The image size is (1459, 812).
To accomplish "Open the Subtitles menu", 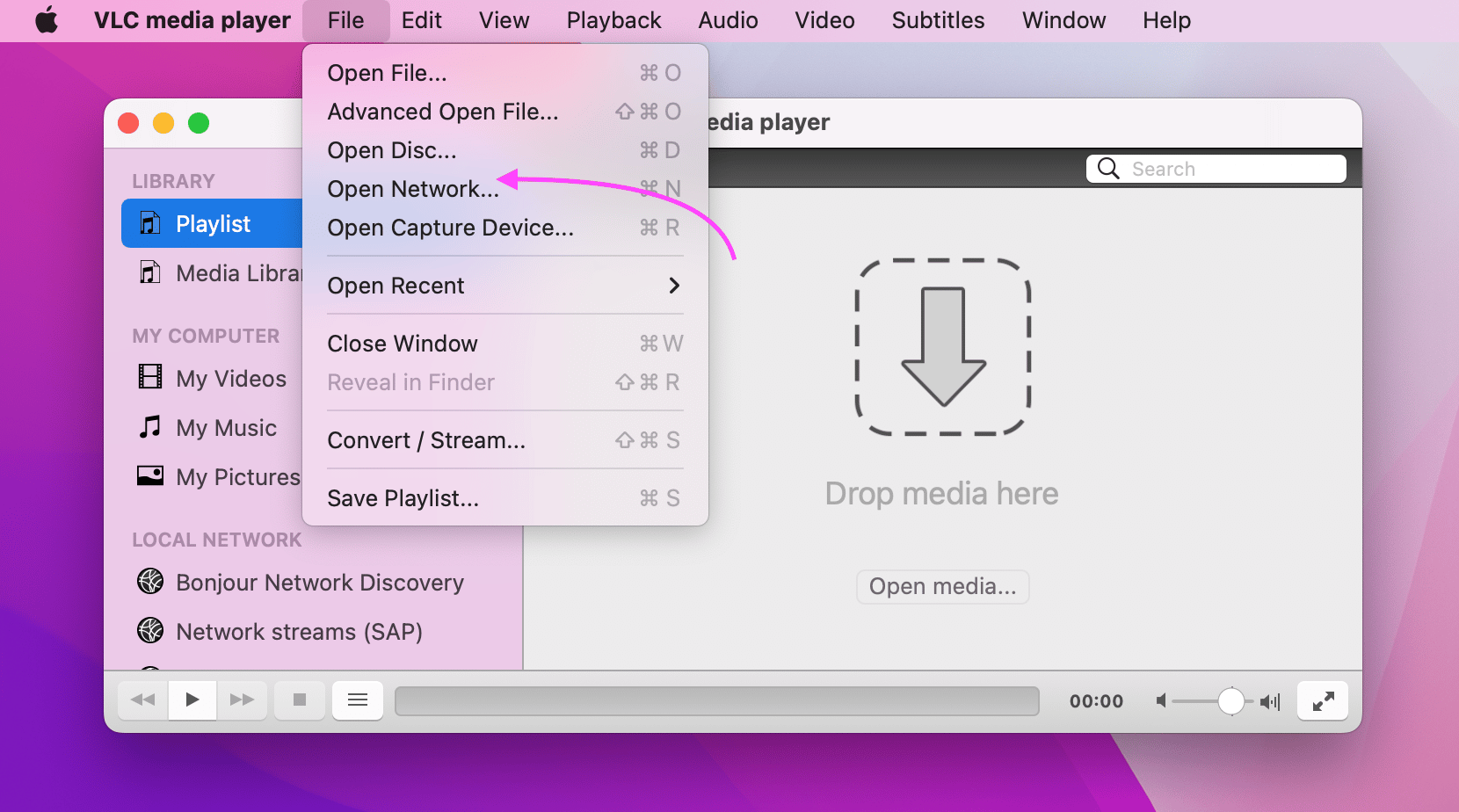I will tap(938, 20).
